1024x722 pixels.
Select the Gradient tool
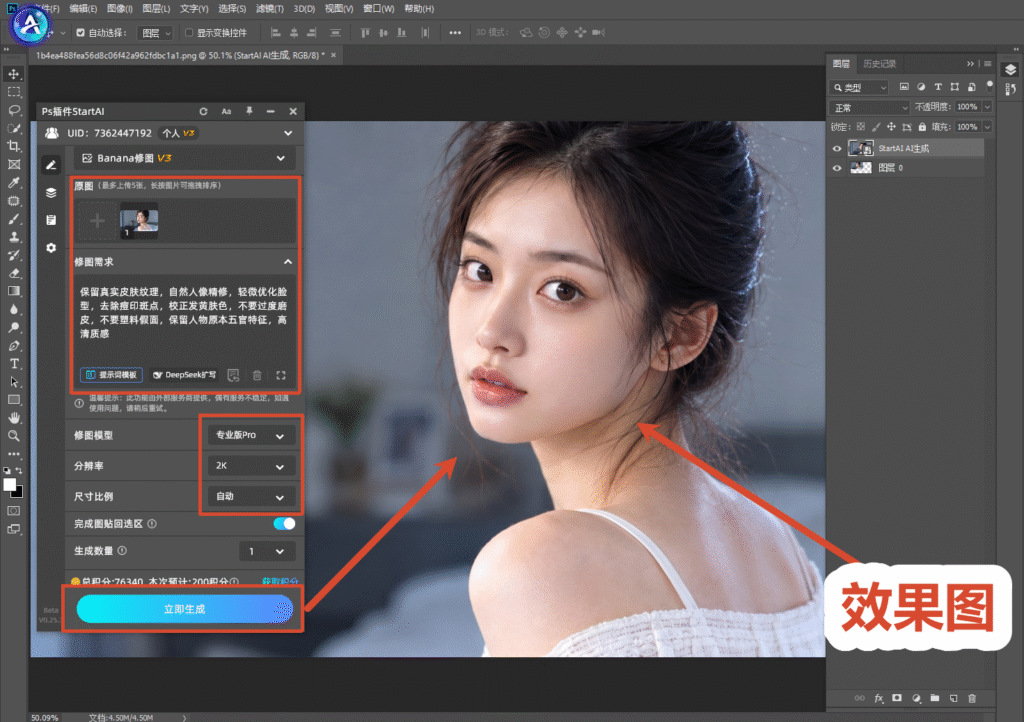[14, 291]
